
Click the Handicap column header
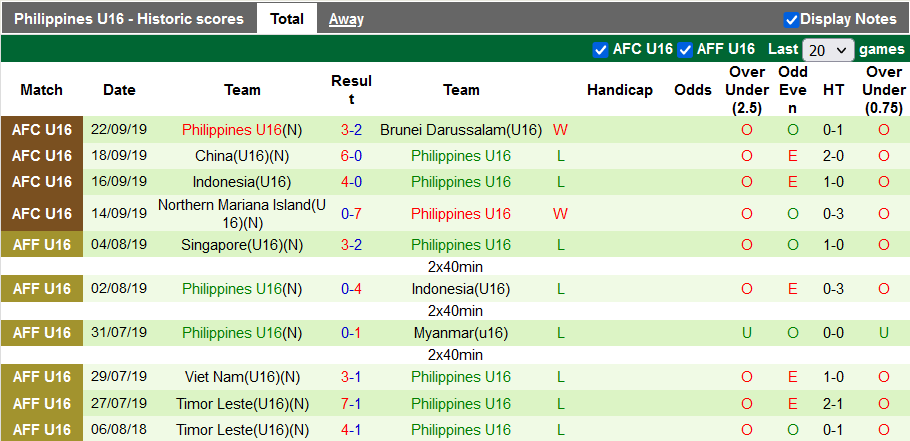pos(620,90)
